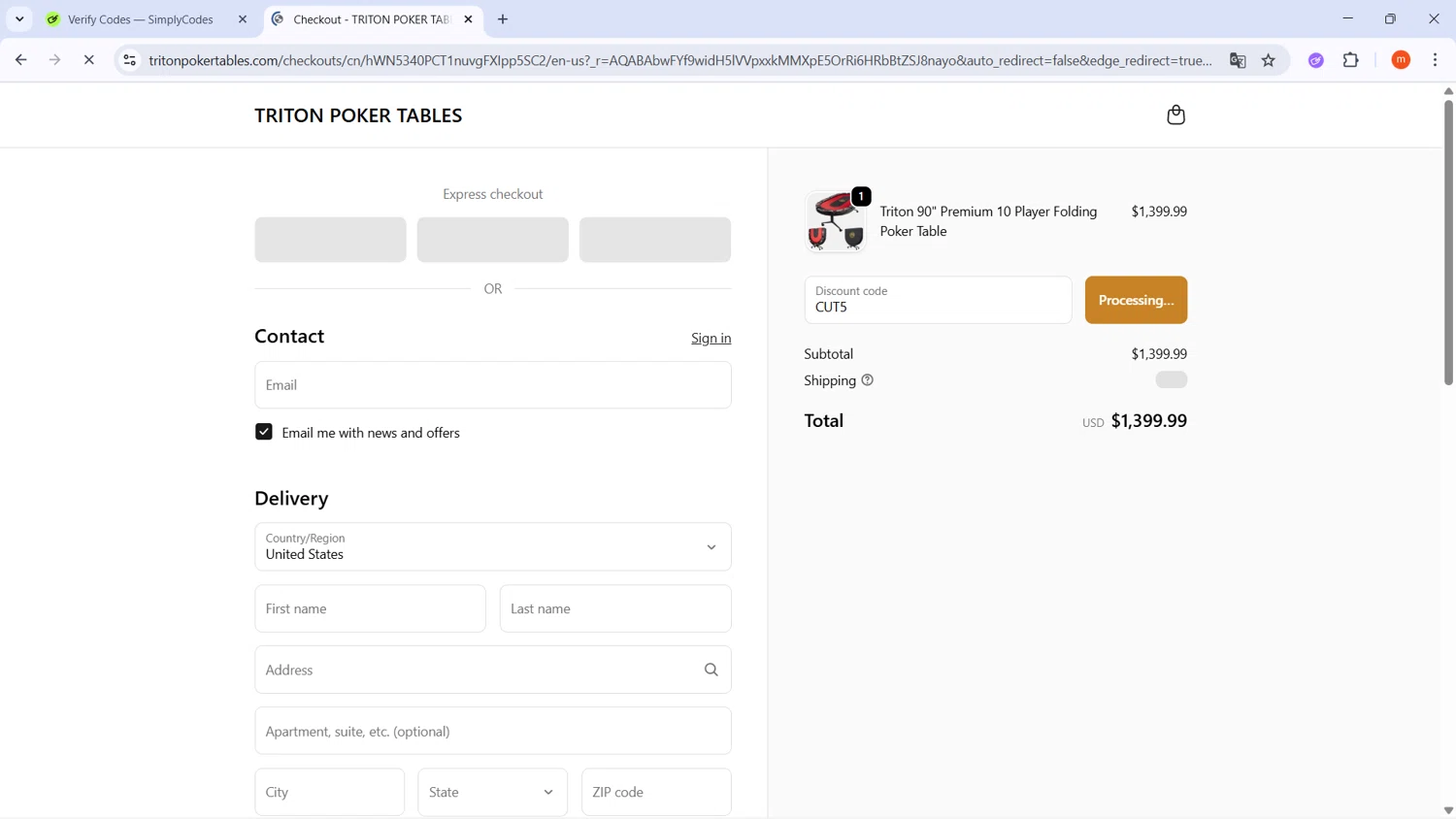Select the Checkout - TRITON POKER TABLES tab
1456x819 pixels.
[372, 19]
